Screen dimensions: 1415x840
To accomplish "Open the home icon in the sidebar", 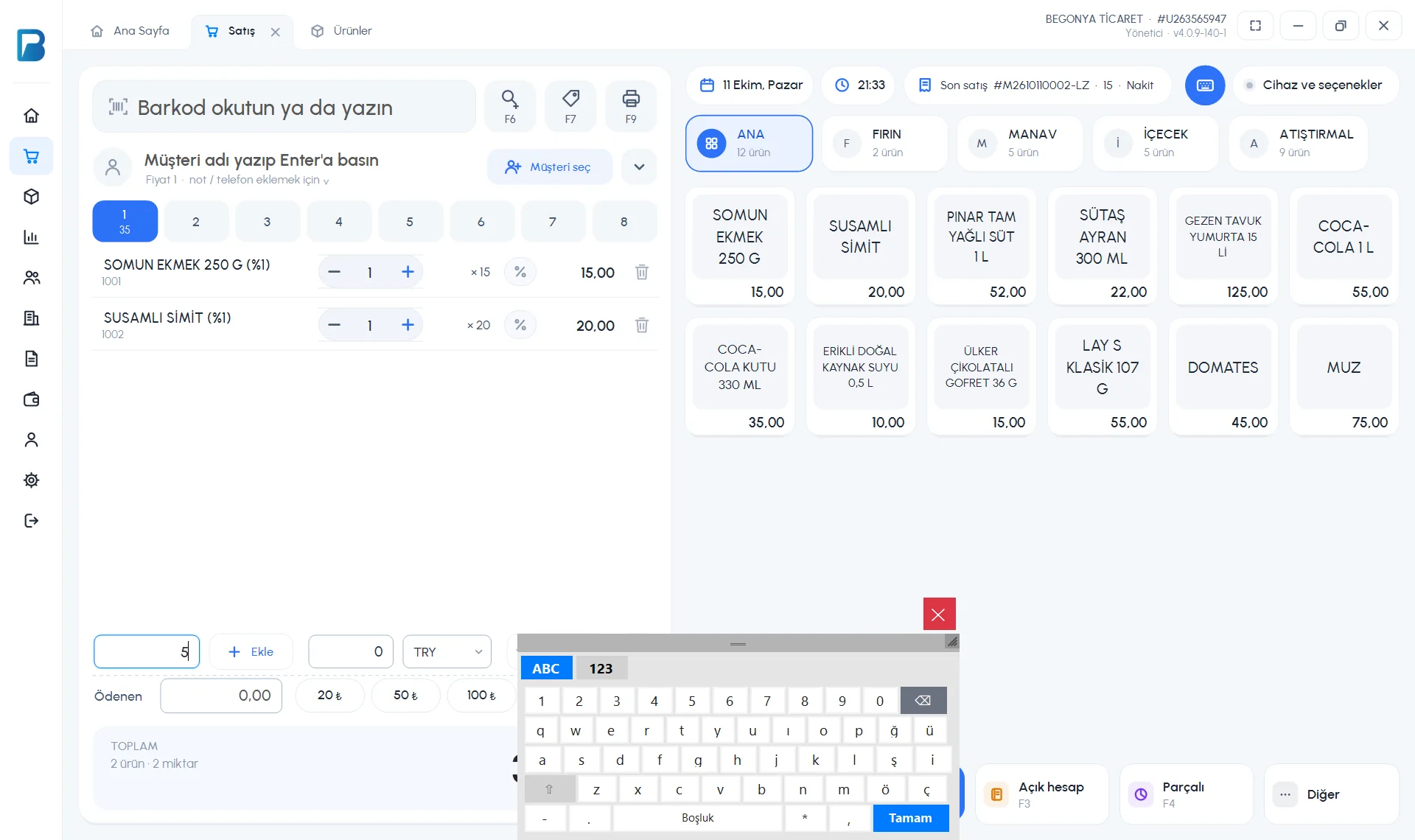I will pos(31,116).
